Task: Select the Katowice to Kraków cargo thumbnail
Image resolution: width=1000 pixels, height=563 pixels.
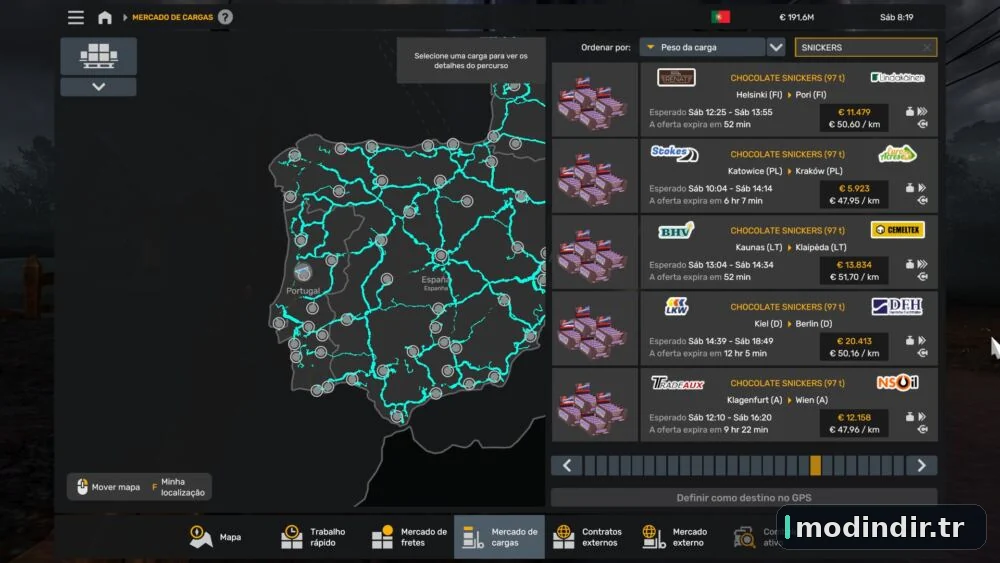Action: 594,176
